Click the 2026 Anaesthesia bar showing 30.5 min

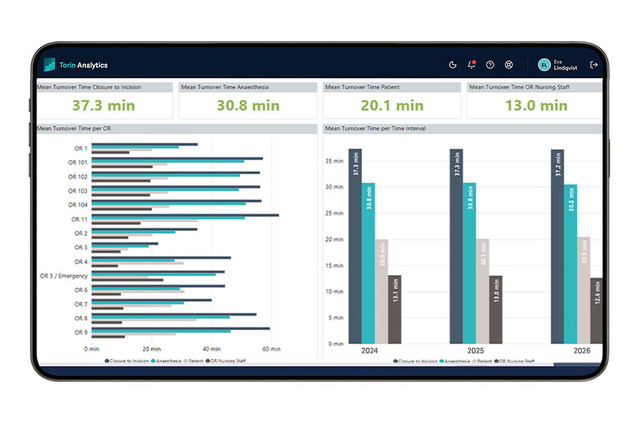571,264
